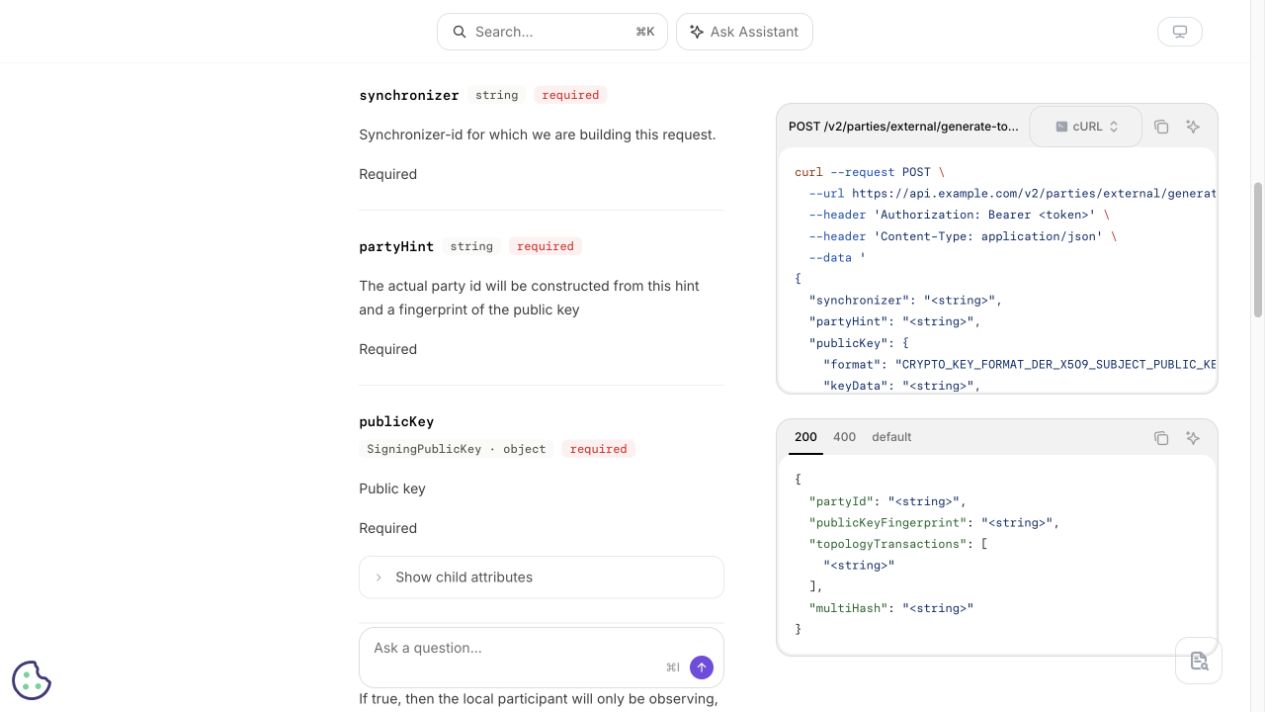
Task: Open the Ask Assistant sparkle button
Action: coord(744,32)
